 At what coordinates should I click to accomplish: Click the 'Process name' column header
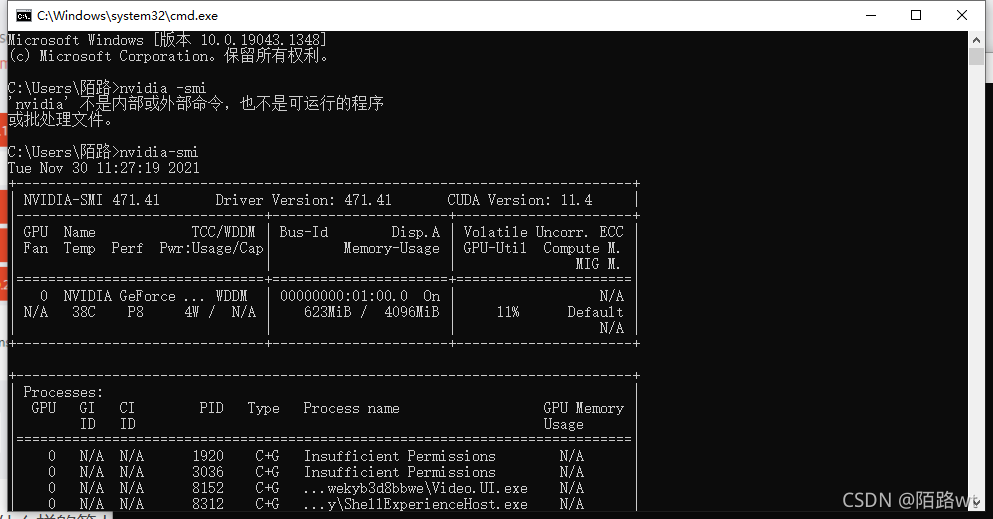351,408
